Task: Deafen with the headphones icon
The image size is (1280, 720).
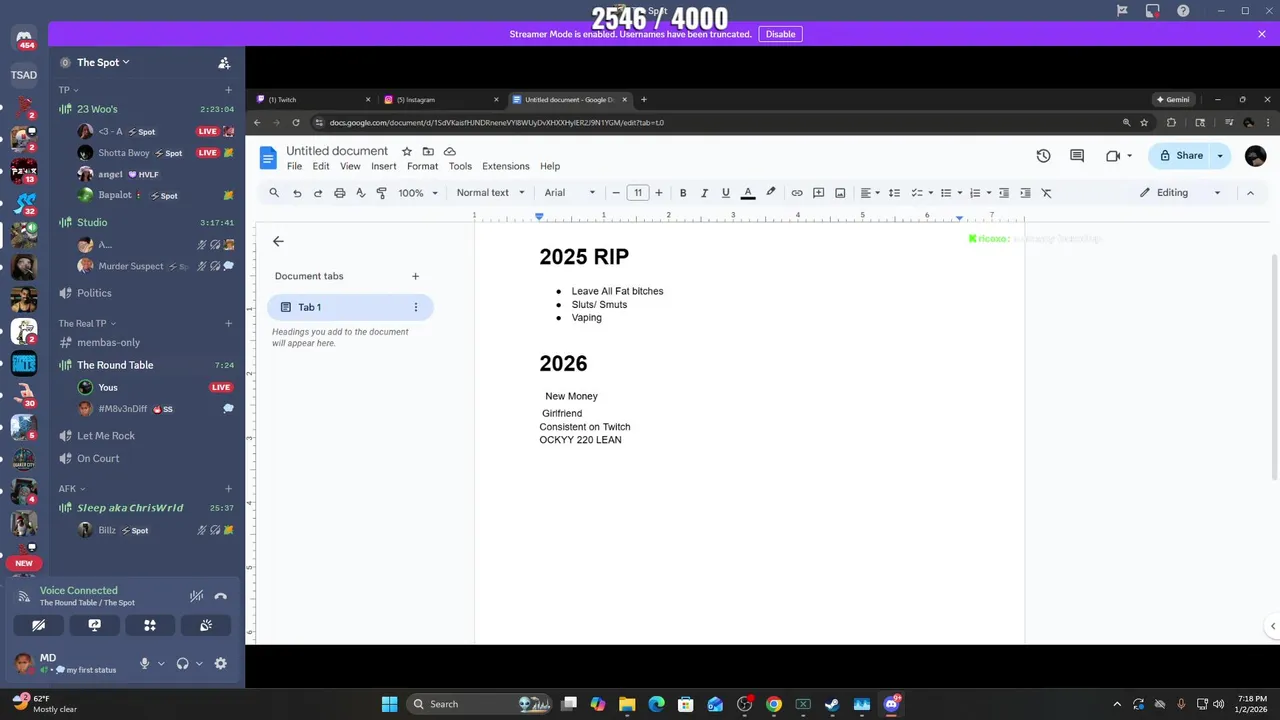Action: pos(182,663)
